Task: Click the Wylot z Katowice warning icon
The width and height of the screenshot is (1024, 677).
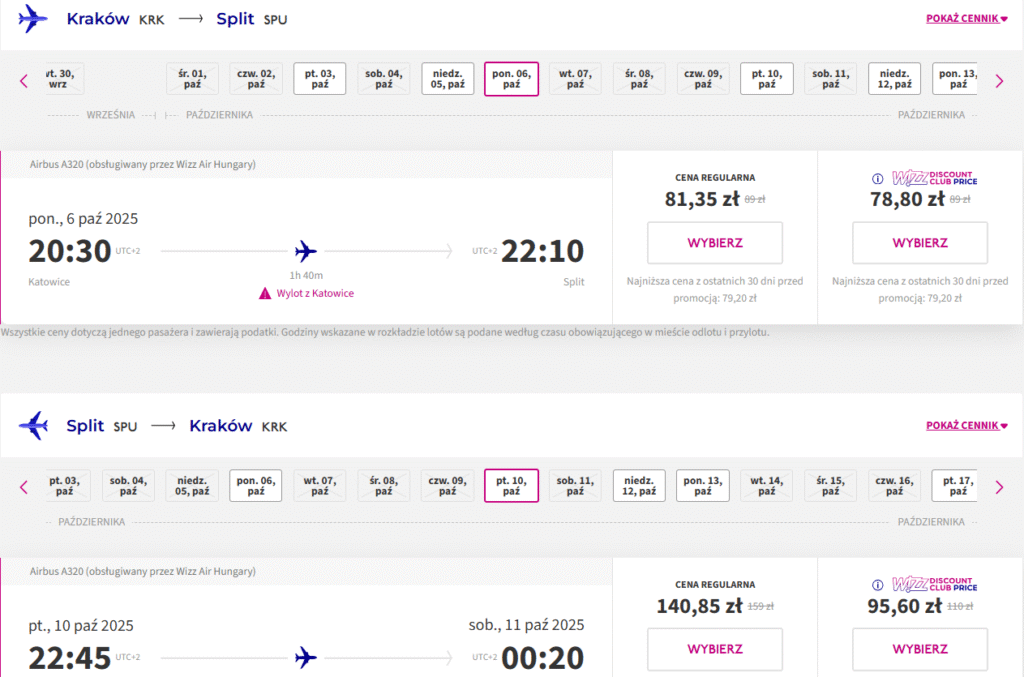Action: coord(264,293)
